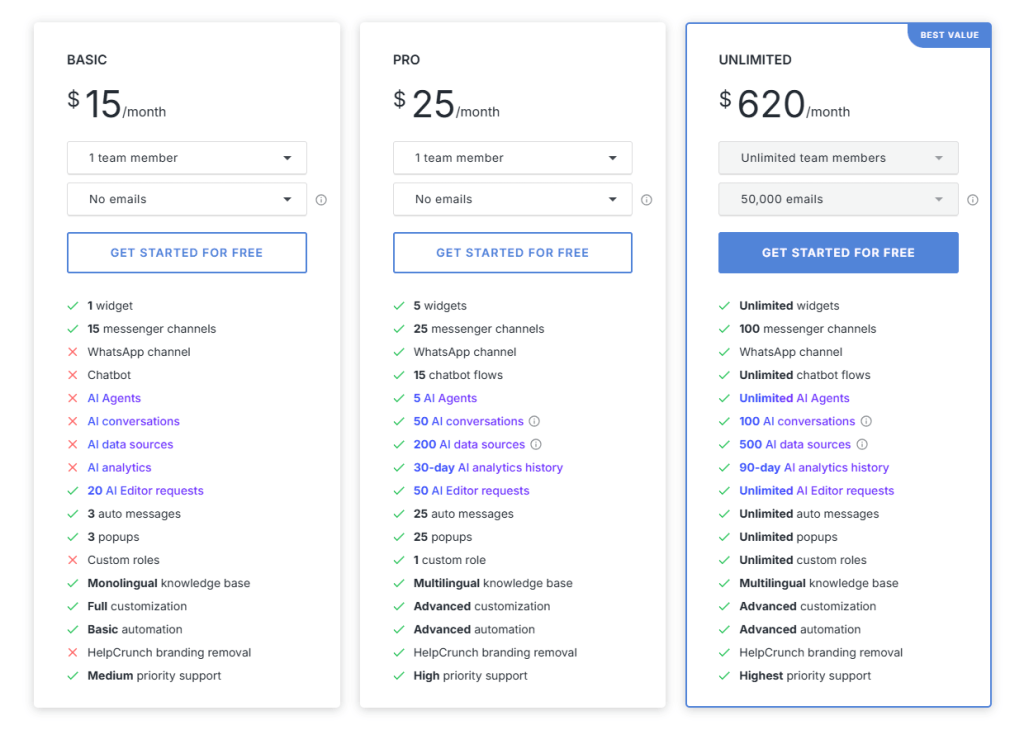Open Unlimited team members dropdown

839,158
